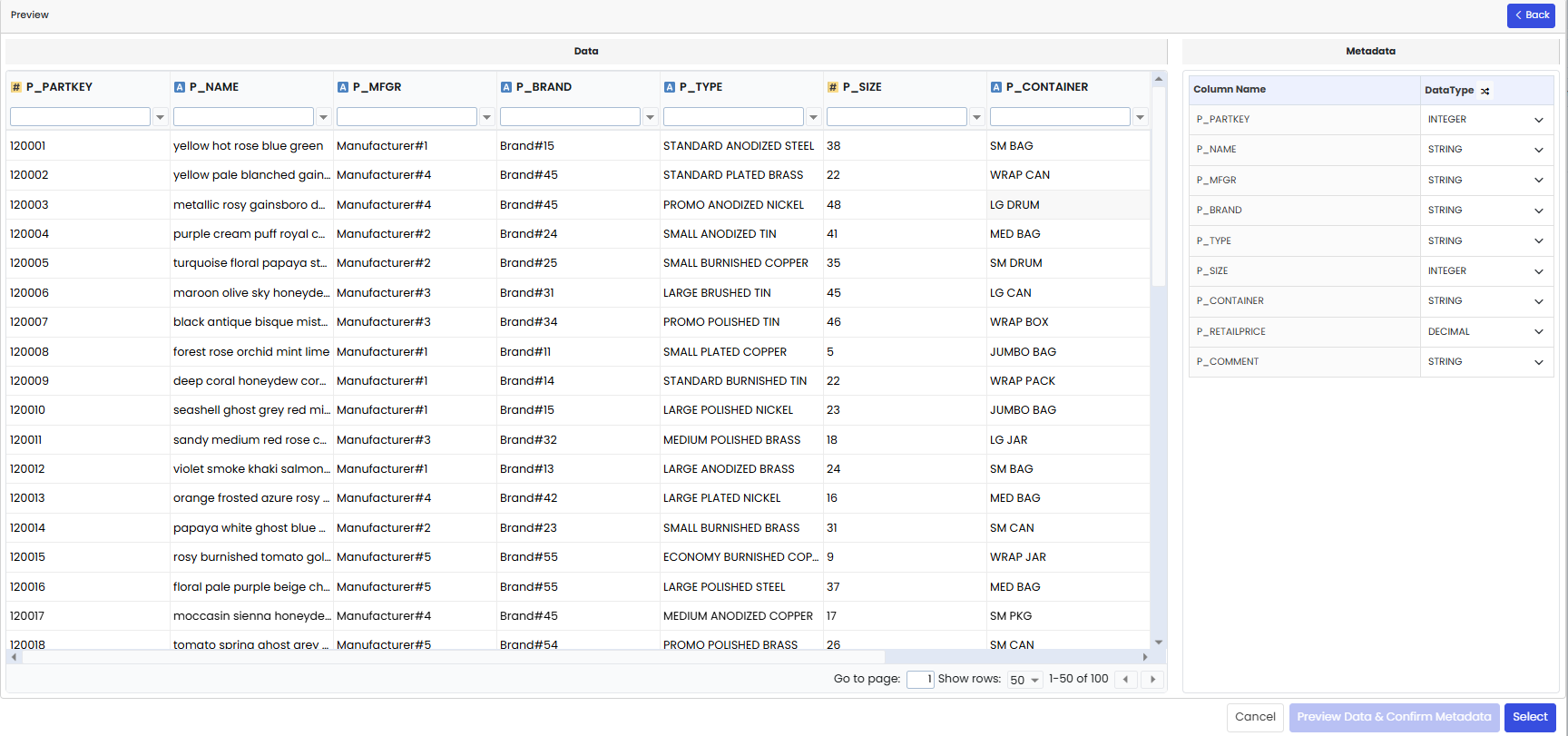This screenshot has height=736, width=1568.
Task: Click the P_SIZE numeric type icon
Action: click(833, 87)
